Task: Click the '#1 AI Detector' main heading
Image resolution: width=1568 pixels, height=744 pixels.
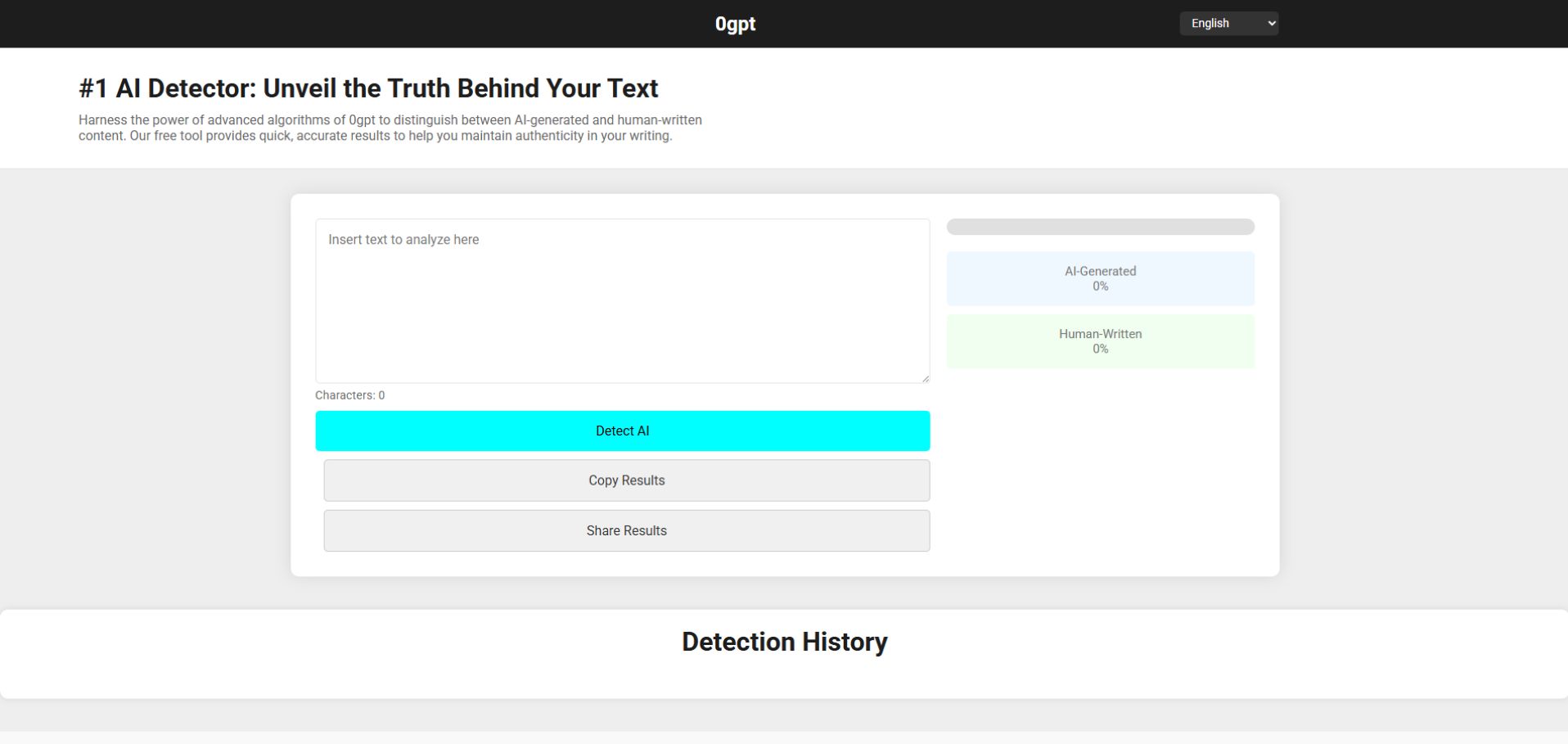Action: pos(368,88)
